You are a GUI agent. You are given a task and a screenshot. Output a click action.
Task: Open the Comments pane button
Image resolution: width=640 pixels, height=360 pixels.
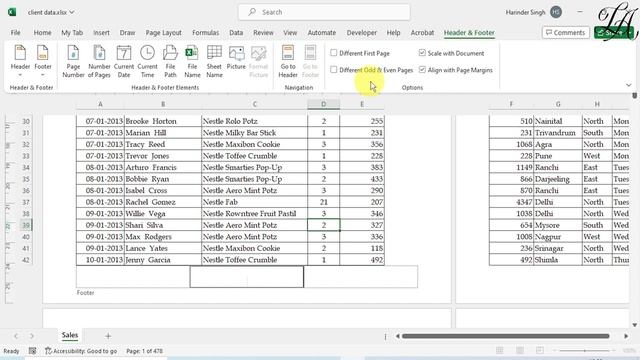566,33
